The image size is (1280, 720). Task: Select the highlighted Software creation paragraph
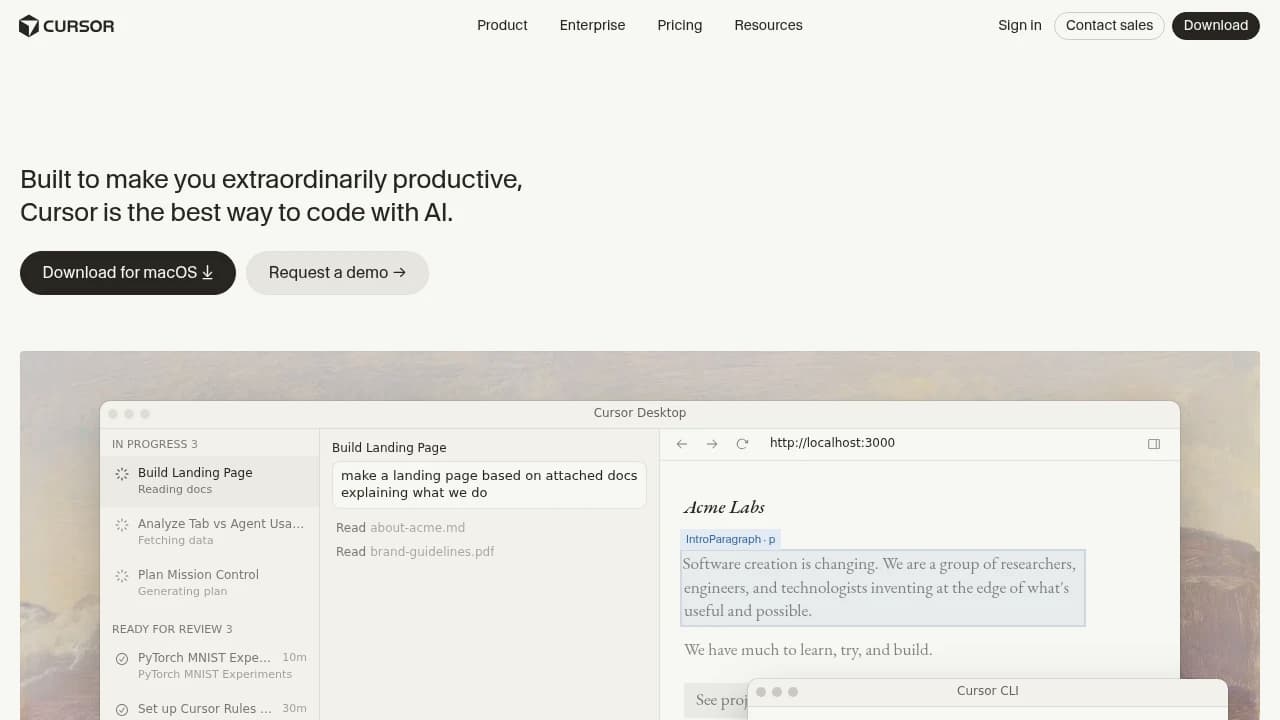(x=883, y=588)
